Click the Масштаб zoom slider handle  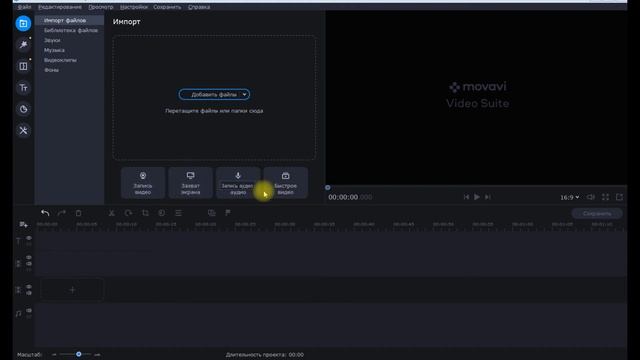[x=78, y=354]
